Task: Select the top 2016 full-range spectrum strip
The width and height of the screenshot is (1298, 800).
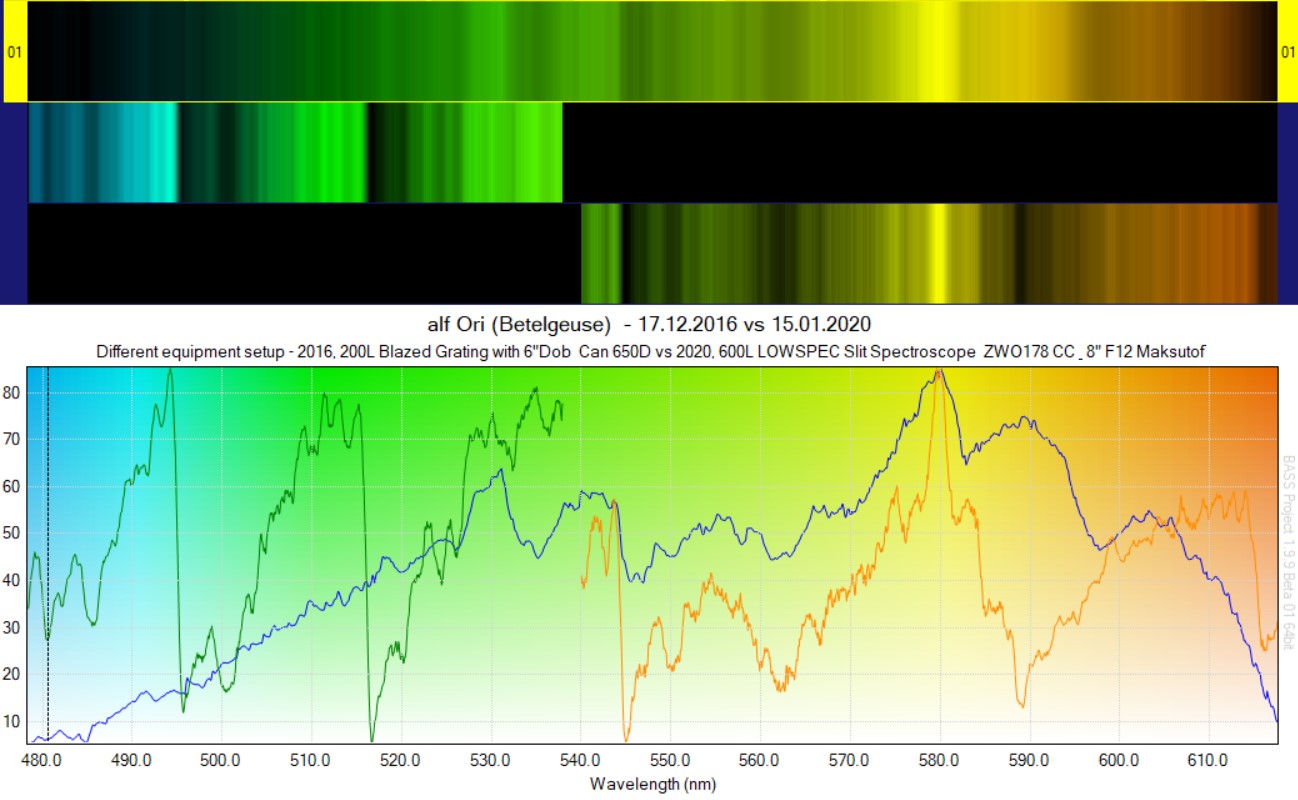Action: pos(652,51)
